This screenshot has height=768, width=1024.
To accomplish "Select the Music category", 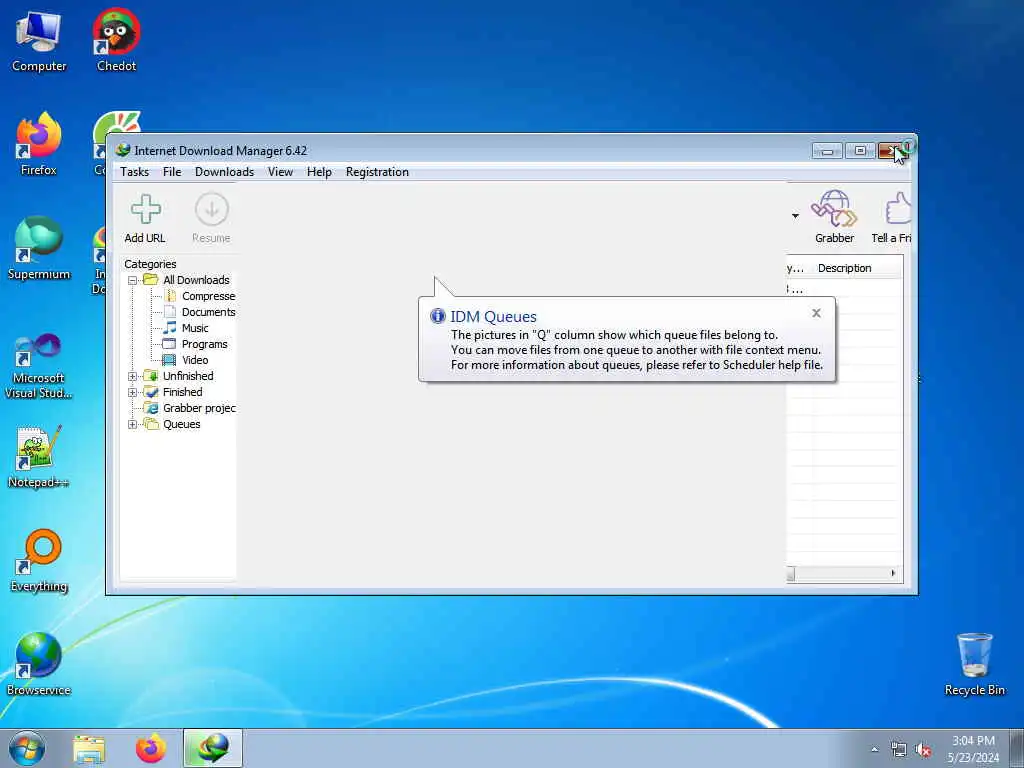I will click(195, 328).
